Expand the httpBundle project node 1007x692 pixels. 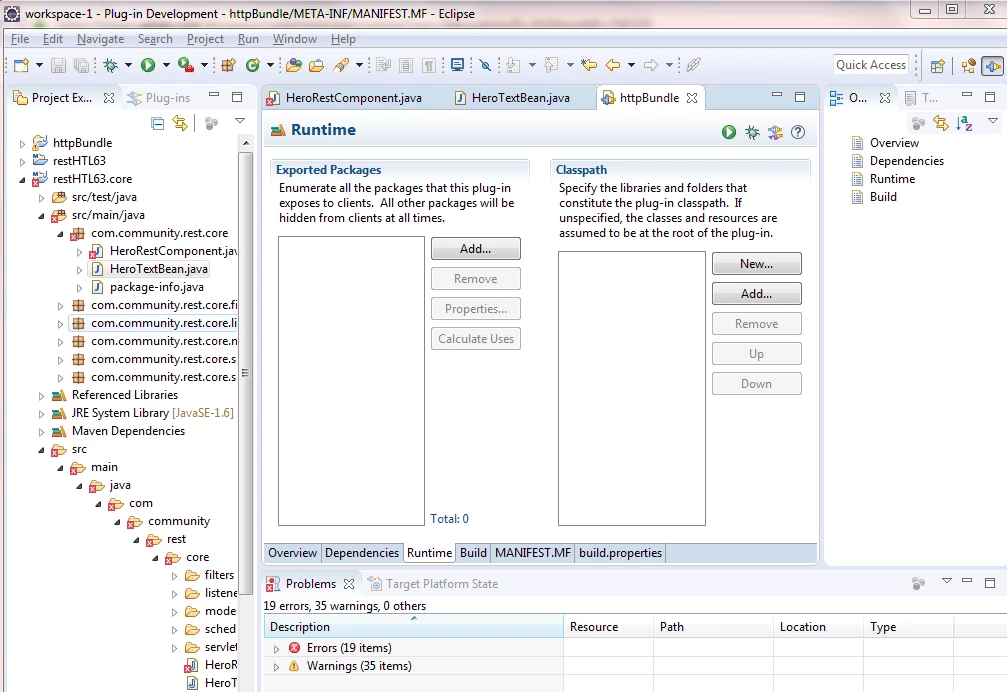pos(22,144)
